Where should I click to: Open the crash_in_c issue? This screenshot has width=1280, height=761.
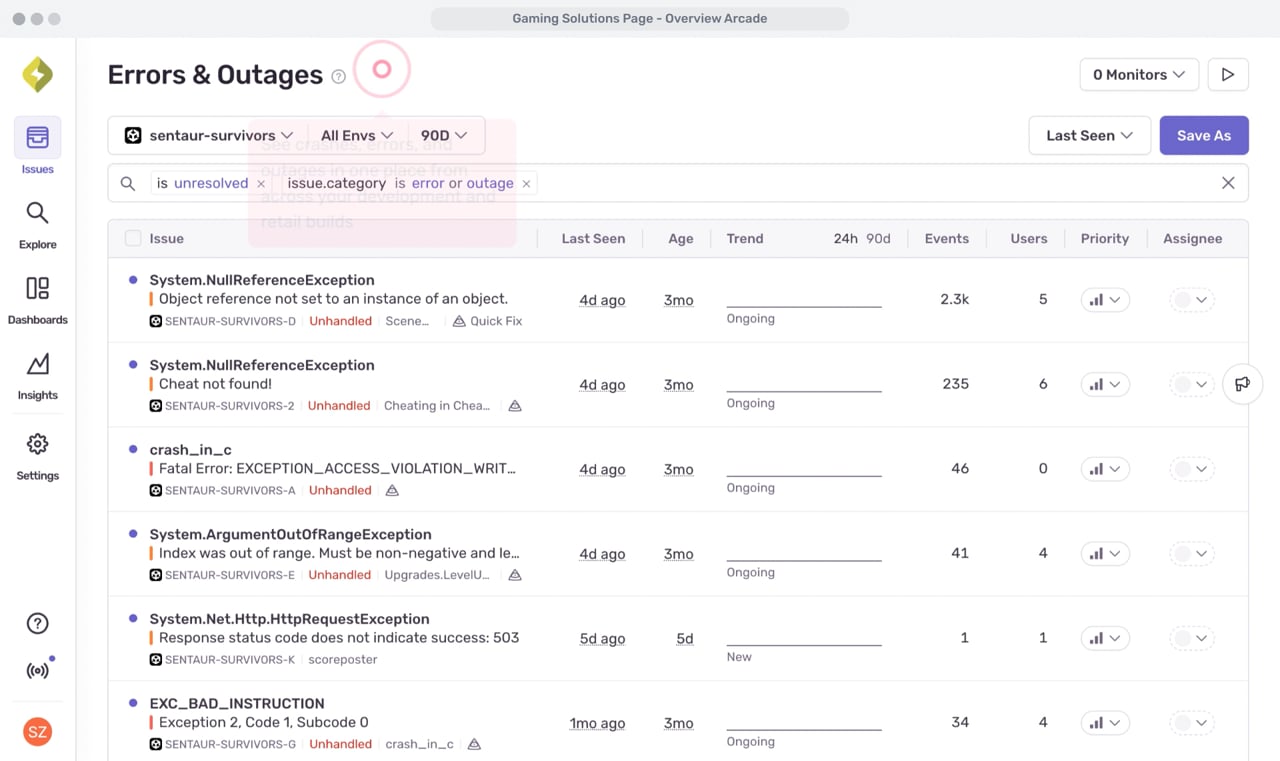pyautogui.click(x=190, y=450)
